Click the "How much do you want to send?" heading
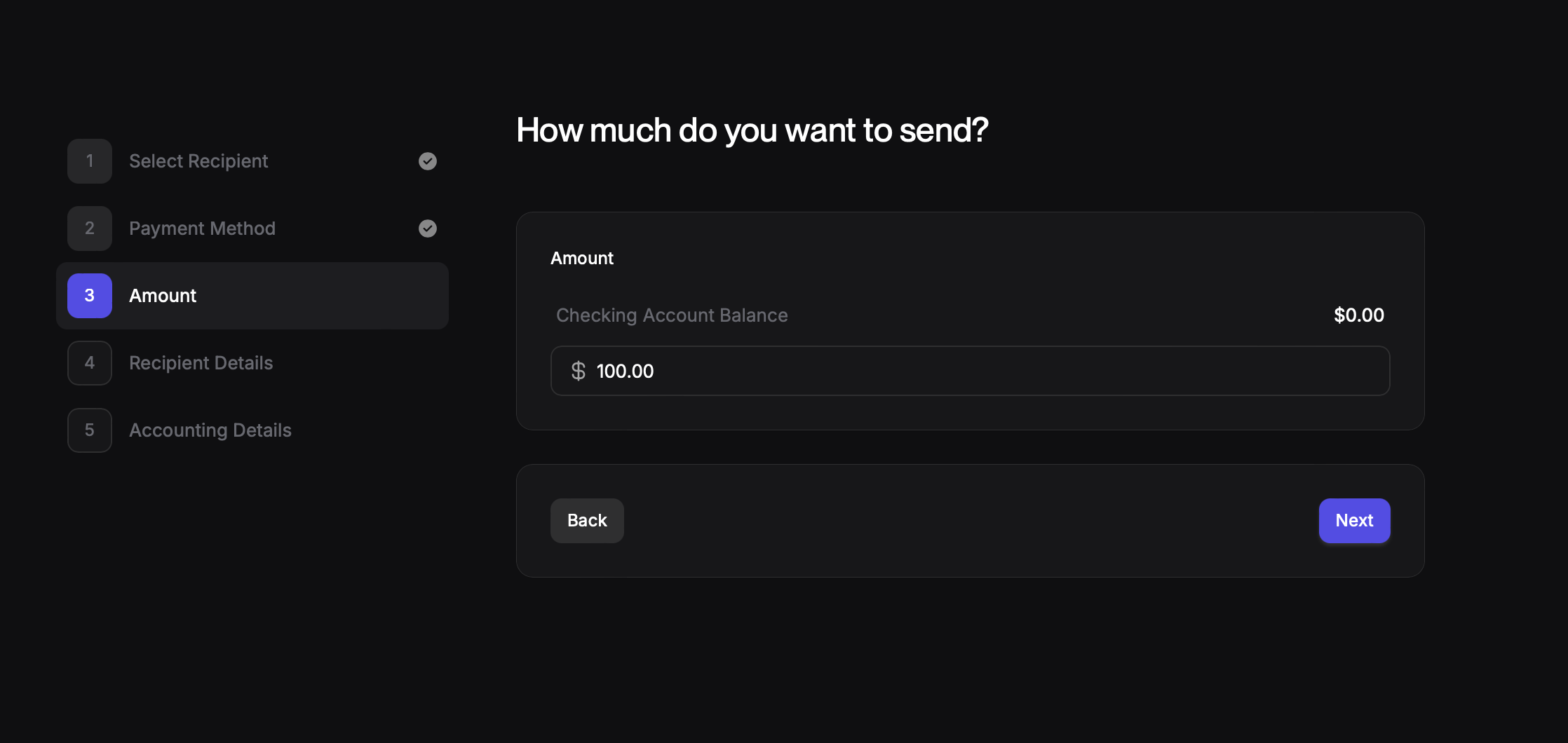This screenshot has height=743, width=1568. click(x=752, y=130)
